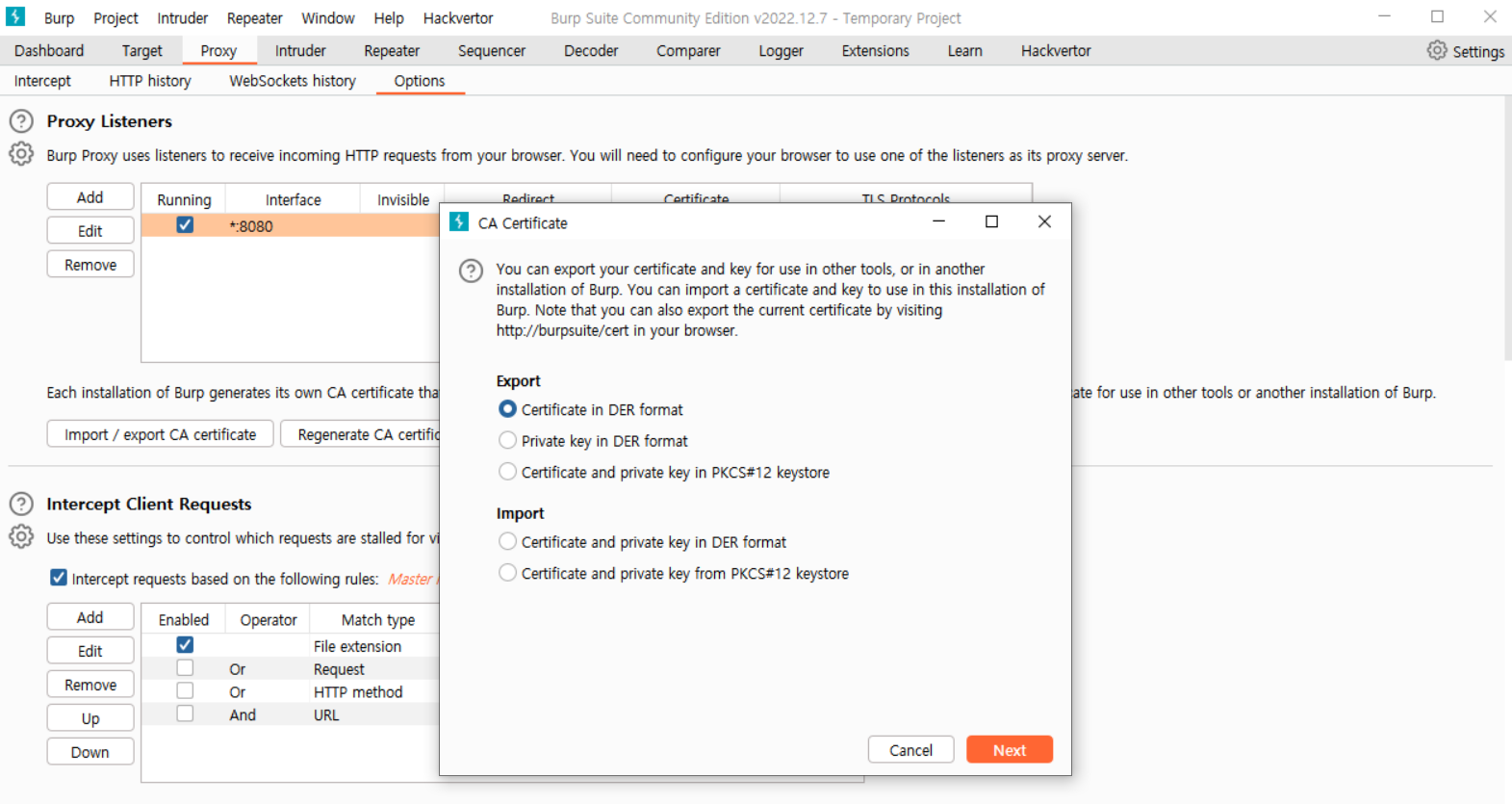
Task: Open the Repeater menu
Action: tap(255, 18)
